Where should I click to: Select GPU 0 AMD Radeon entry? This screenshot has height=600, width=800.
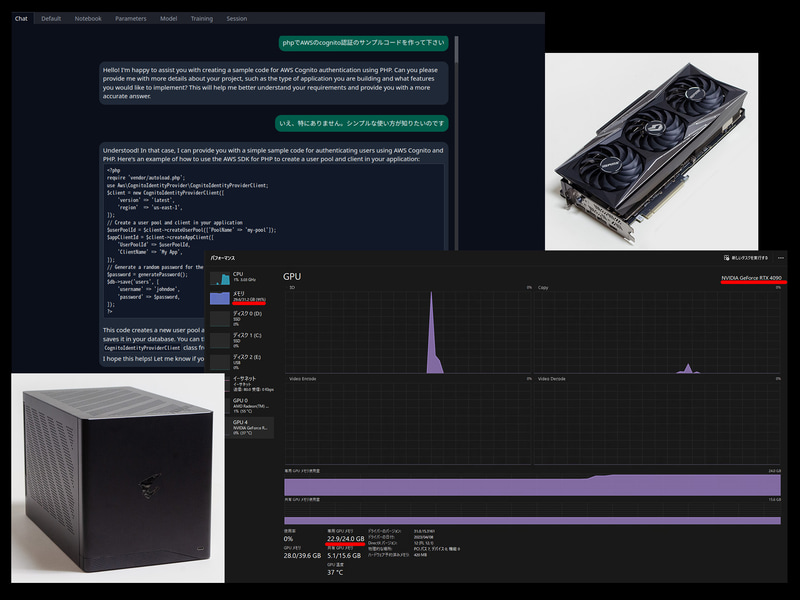coord(250,405)
